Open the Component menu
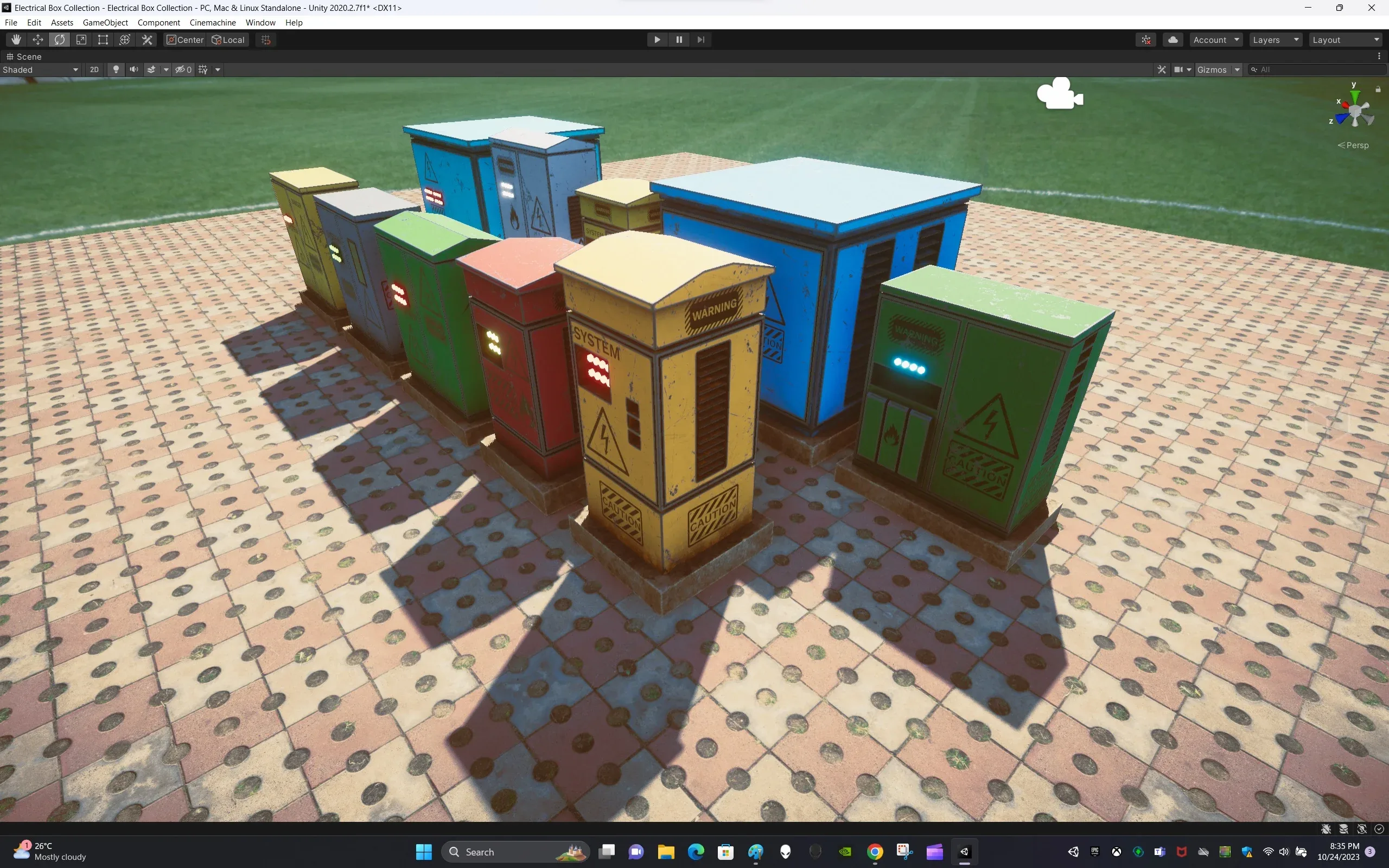1389x868 pixels. coord(159,22)
